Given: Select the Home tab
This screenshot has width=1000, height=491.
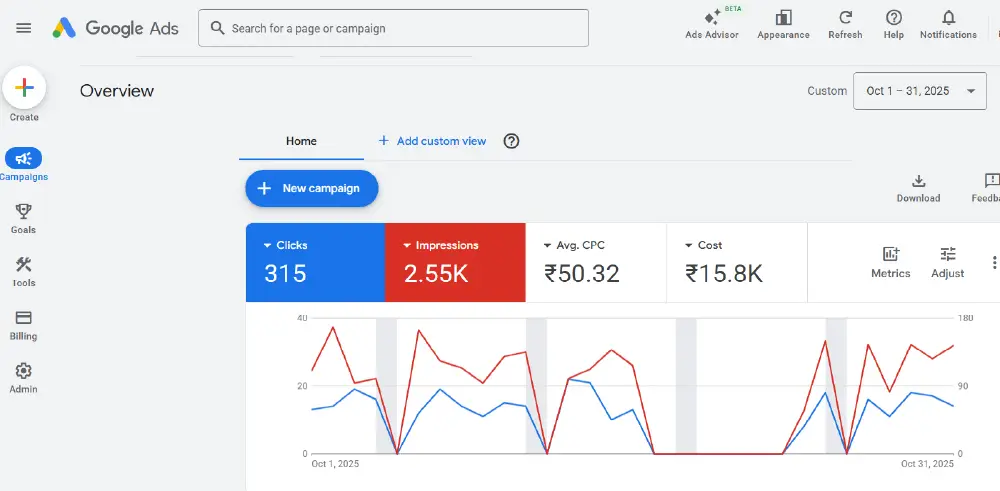Looking at the screenshot, I should pos(301,141).
